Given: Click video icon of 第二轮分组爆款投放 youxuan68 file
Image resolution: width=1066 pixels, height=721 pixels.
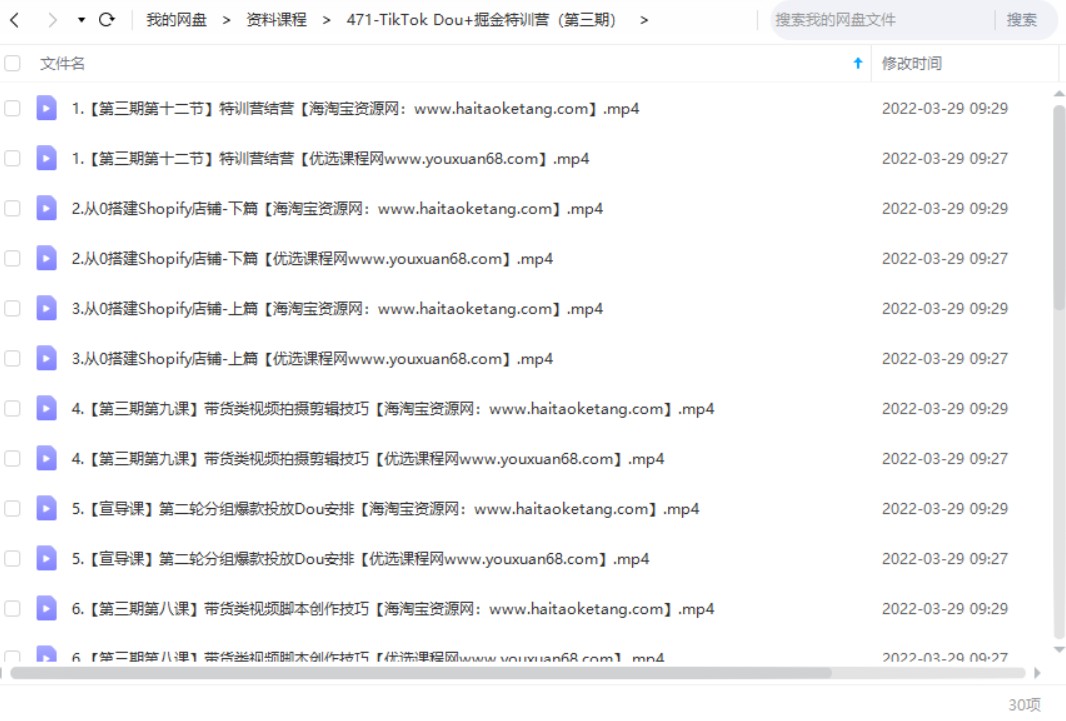Looking at the screenshot, I should [x=46, y=559].
